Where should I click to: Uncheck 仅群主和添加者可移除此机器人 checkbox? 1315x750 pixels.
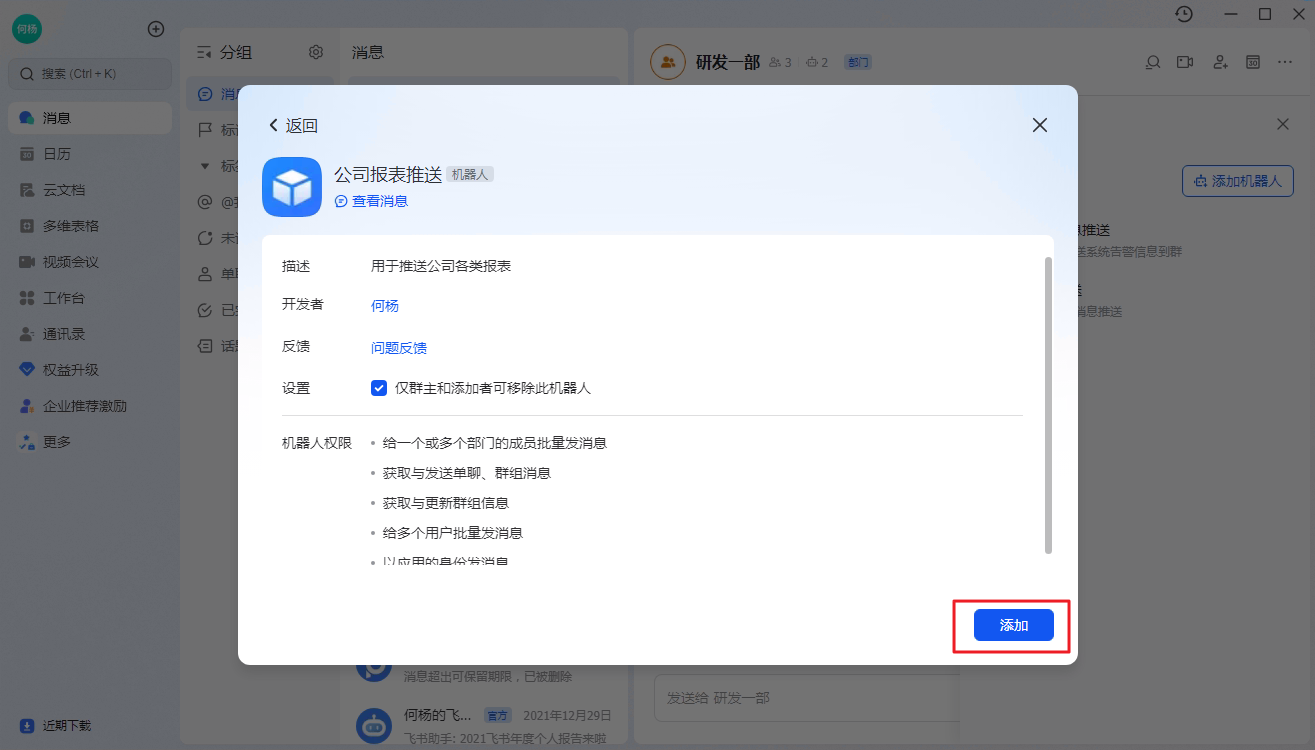click(x=379, y=388)
